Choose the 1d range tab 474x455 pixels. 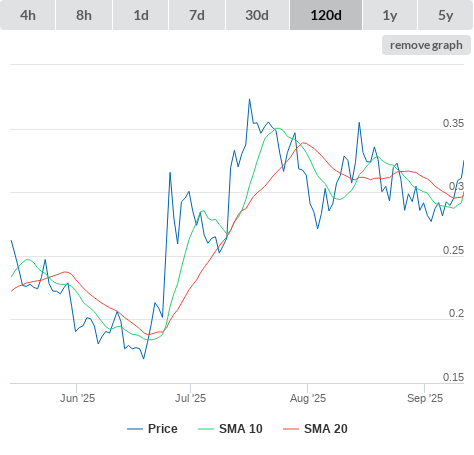pos(141,15)
